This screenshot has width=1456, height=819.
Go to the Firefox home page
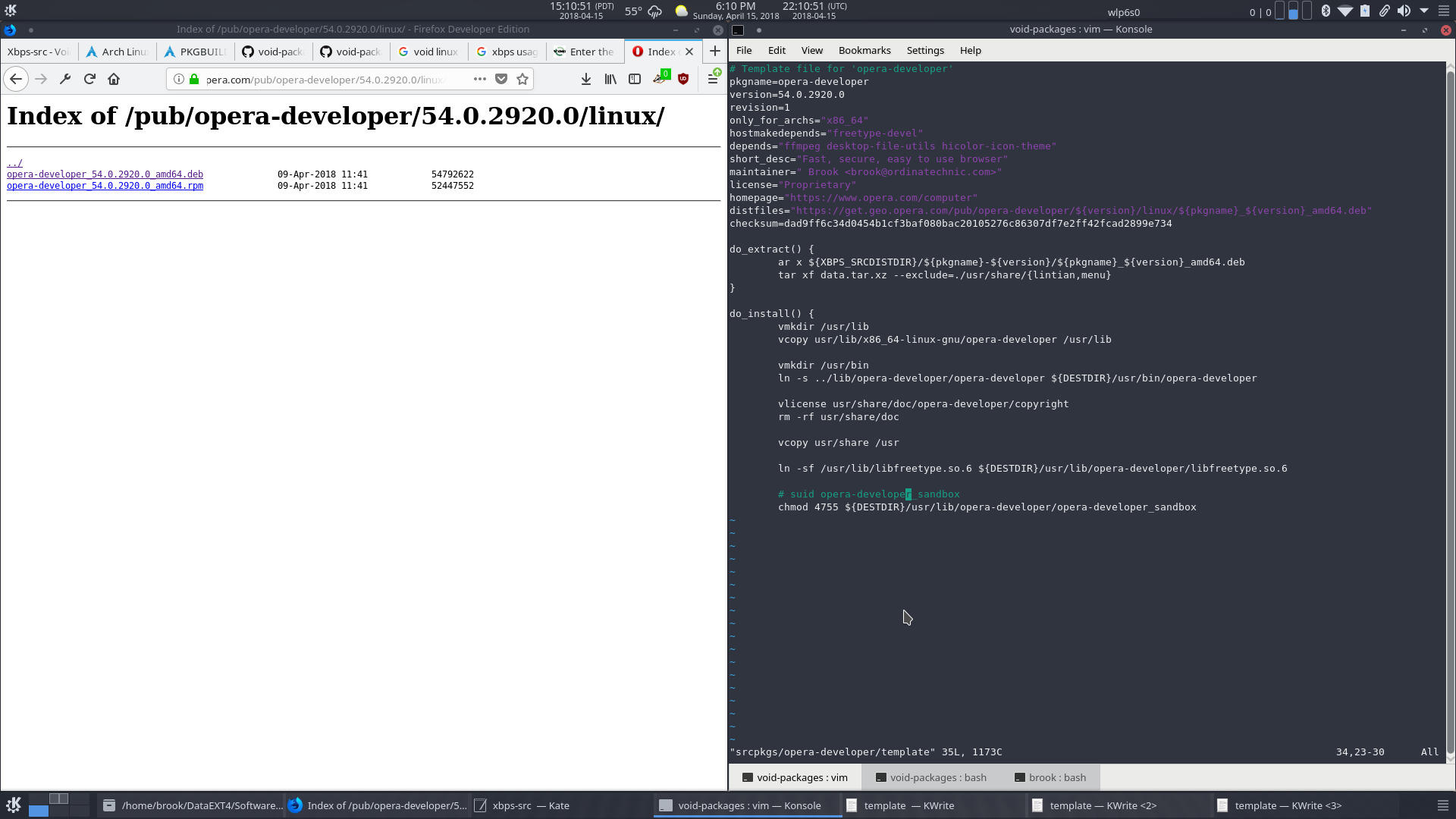114,79
